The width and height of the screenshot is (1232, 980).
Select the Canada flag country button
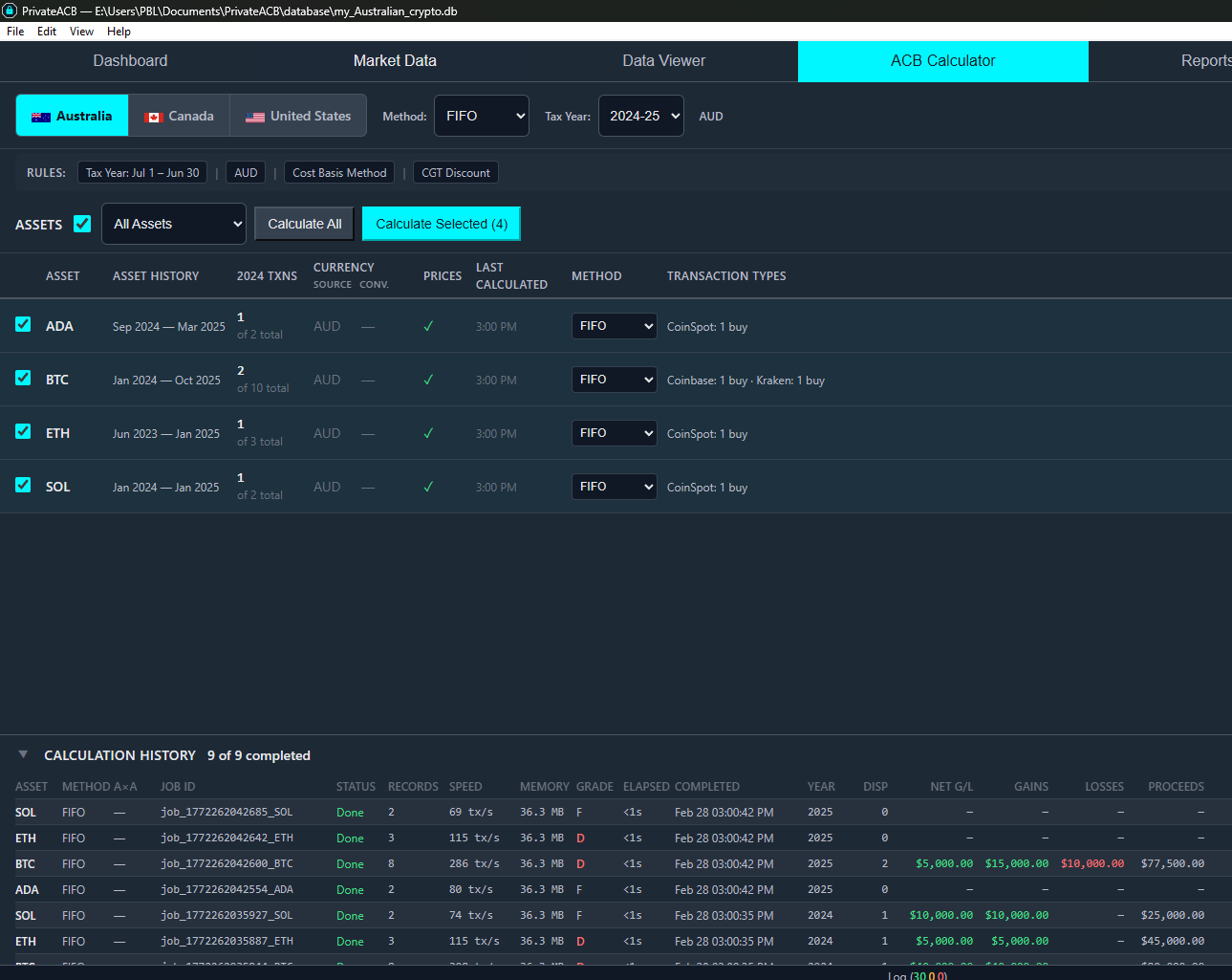[180, 116]
